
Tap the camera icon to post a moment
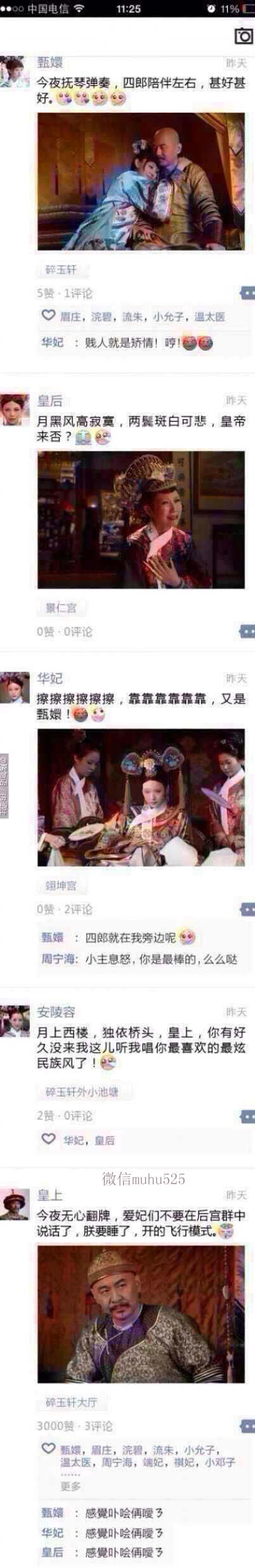click(243, 36)
